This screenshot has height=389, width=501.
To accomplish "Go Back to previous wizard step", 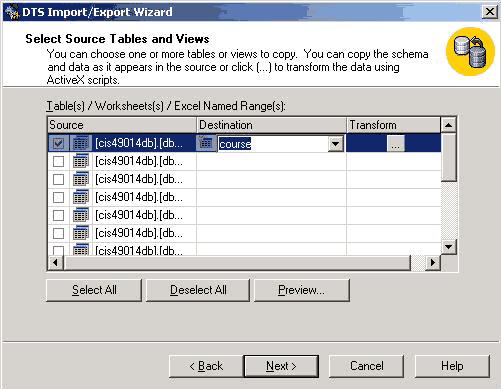I will 206,366.
